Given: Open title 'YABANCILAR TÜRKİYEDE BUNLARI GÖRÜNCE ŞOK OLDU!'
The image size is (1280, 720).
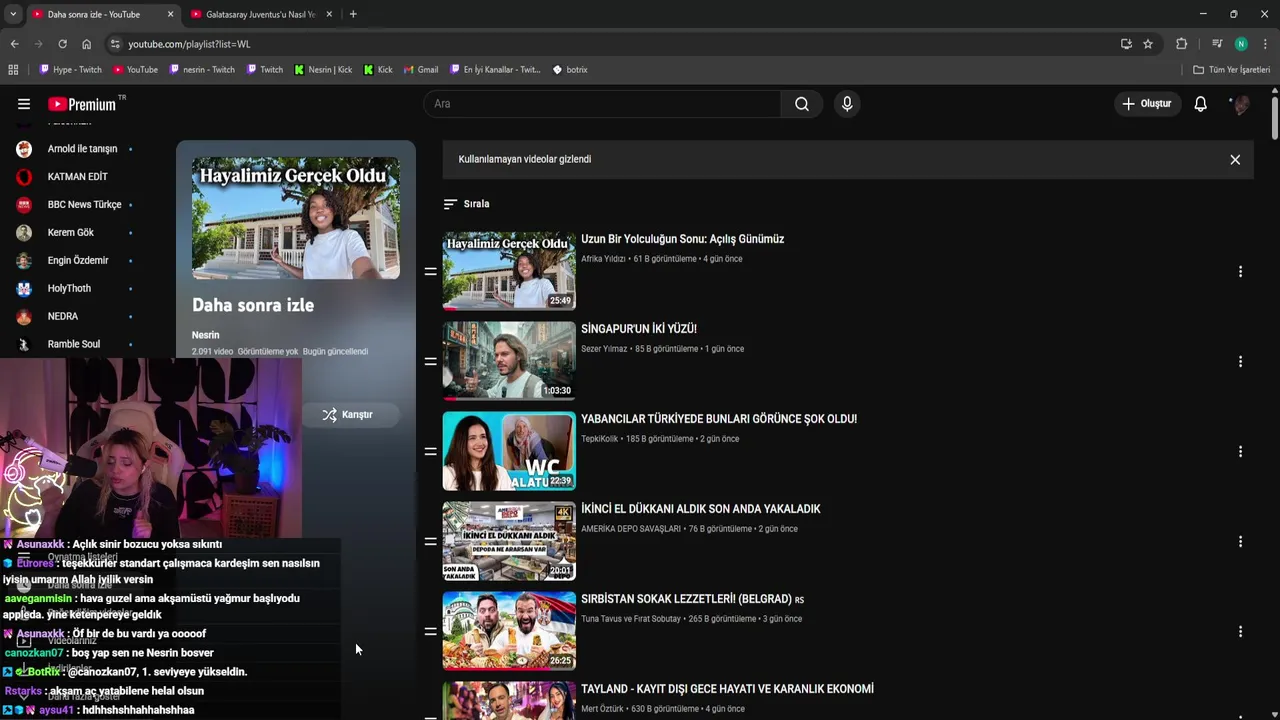Looking at the screenshot, I should tap(719, 419).
